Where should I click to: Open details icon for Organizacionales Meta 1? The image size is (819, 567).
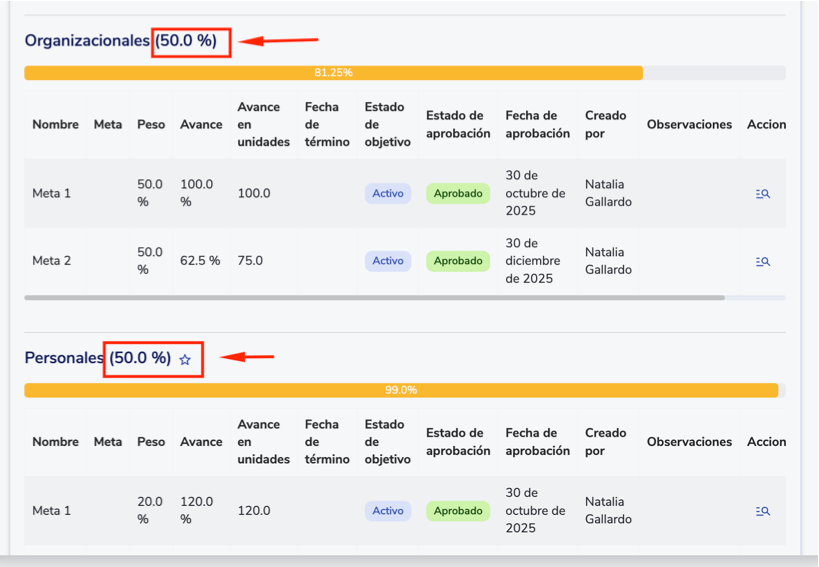pos(763,194)
